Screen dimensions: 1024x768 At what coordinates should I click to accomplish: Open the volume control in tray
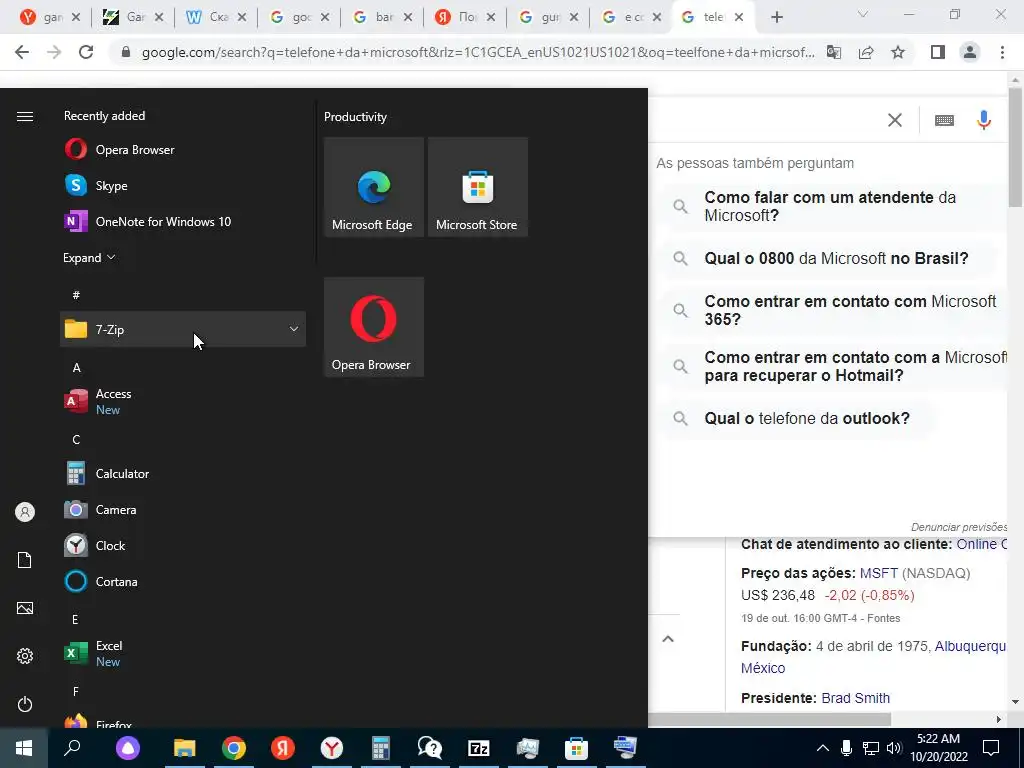[894, 748]
